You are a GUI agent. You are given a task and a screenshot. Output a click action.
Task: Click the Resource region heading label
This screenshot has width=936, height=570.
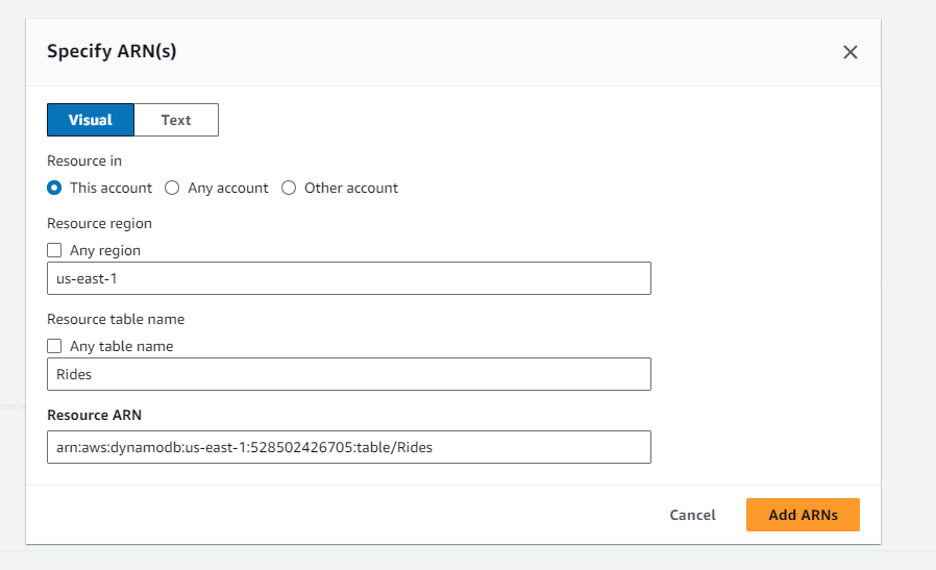[99, 223]
